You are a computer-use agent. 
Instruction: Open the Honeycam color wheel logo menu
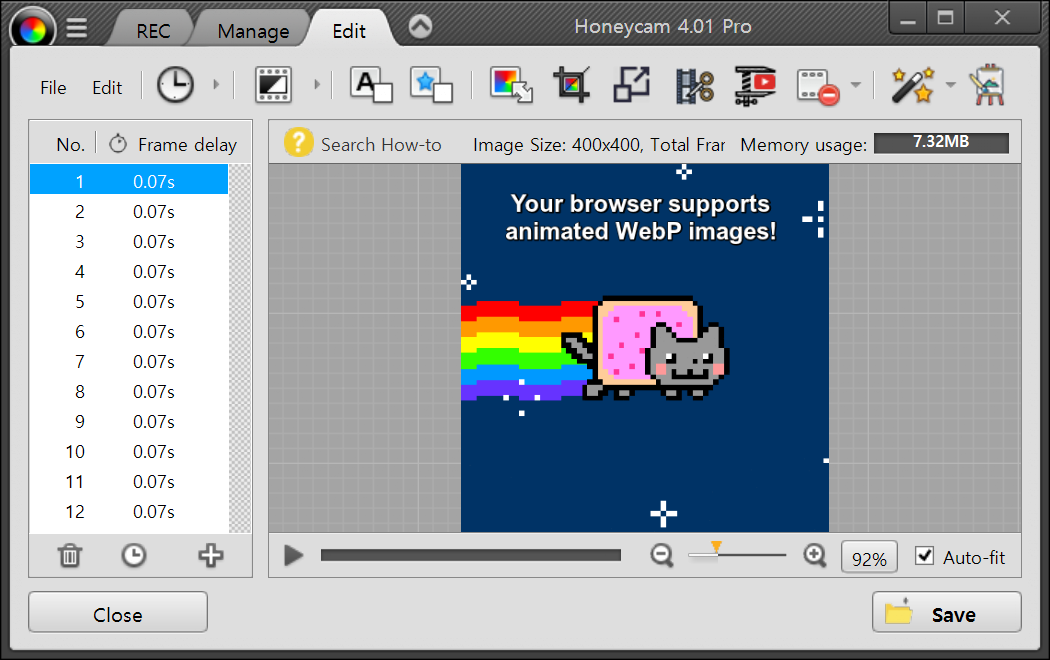point(32,28)
